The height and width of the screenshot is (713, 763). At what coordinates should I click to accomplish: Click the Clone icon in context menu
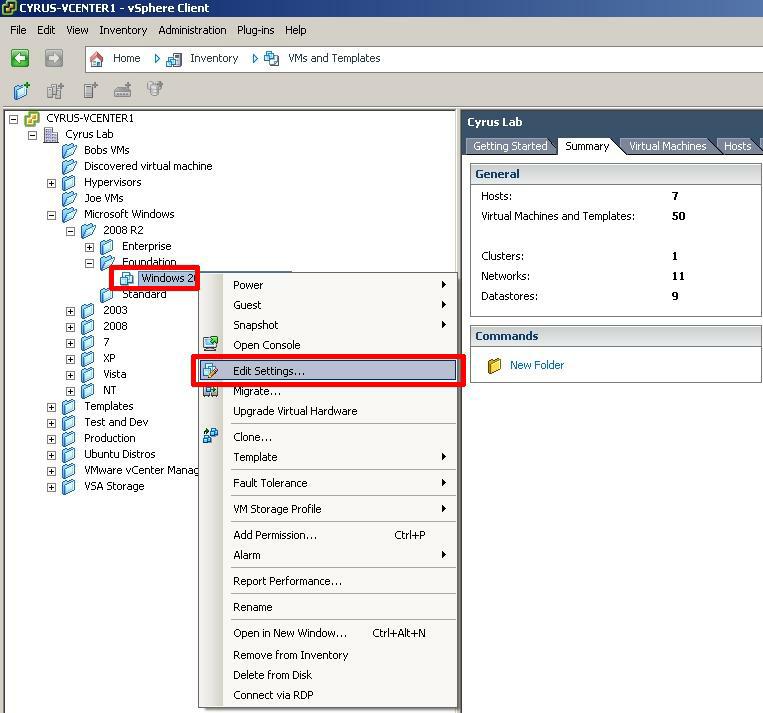pos(210,436)
